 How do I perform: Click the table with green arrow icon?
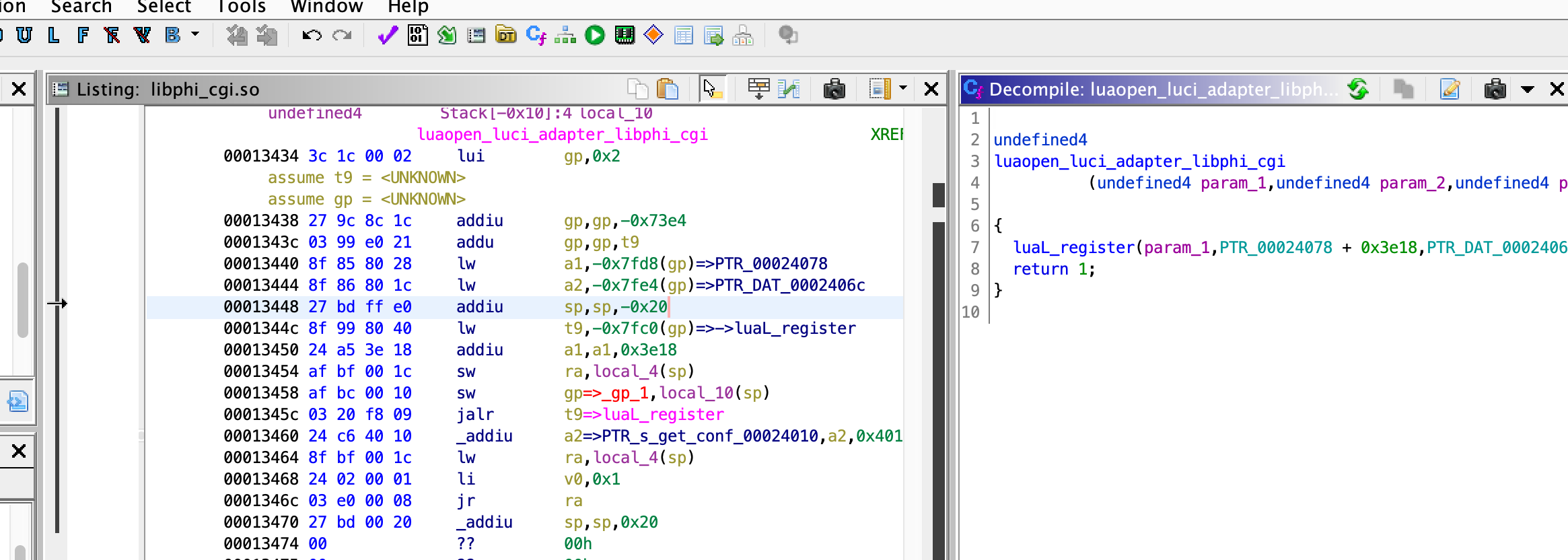[713, 35]
